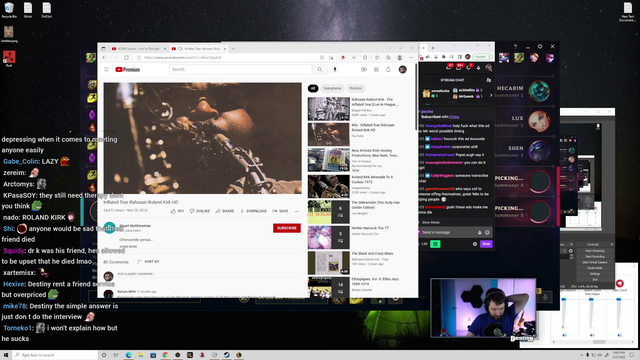Screen dimensions: 640x360
Task: Open the New Arrivals from Analog Productions video
Action: coord(329,160)
